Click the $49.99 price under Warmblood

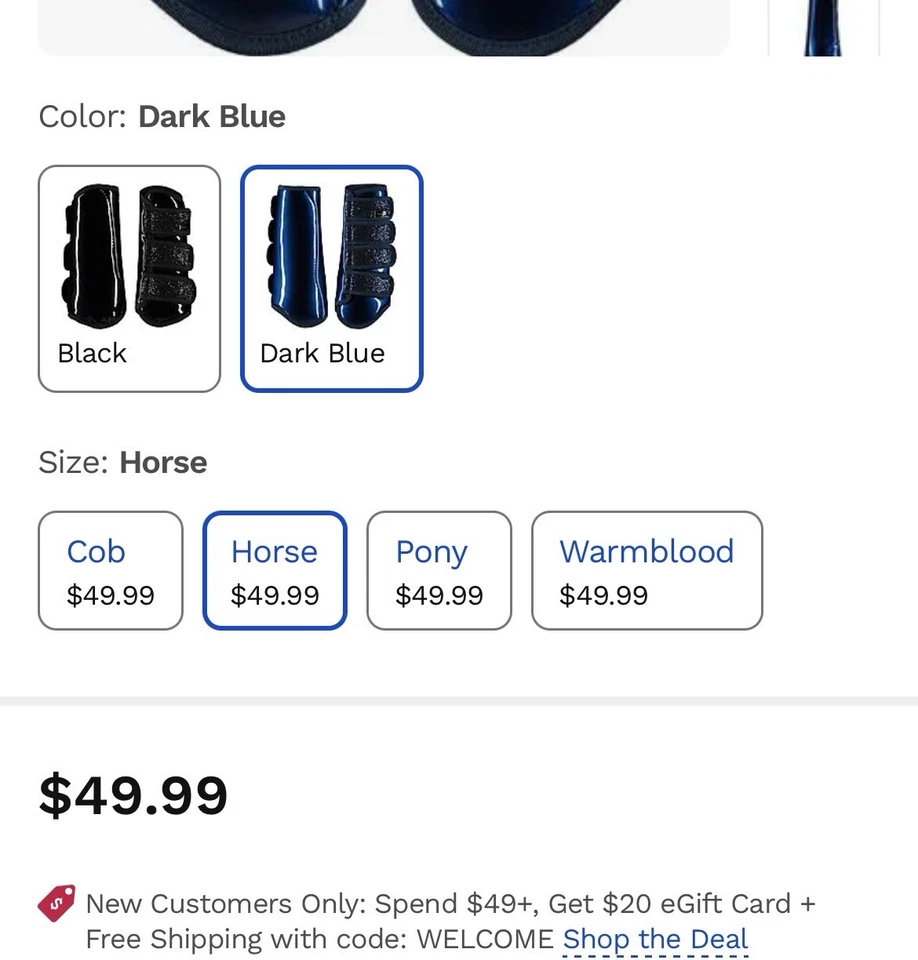pyautogui.click(x=604, y=594)
